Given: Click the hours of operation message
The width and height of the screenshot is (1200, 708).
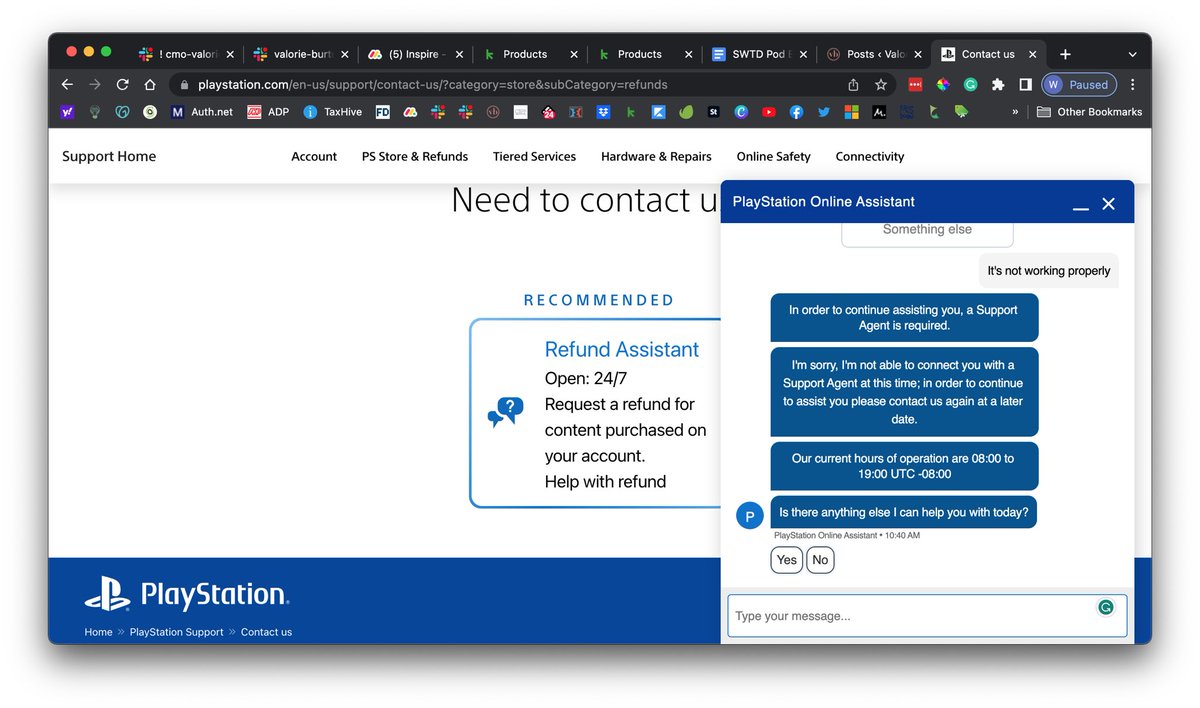Looking at the screenshot, I should (x=904, y=466).
